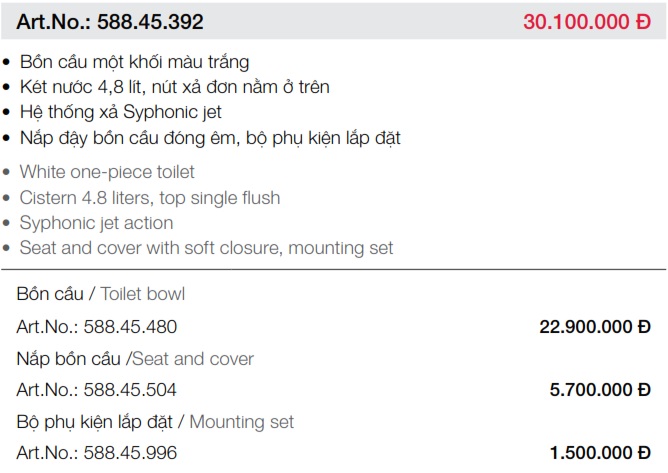
Task: Click the Bộ phụ kiện lắp đặt / Mounting set label
Action: tap(155, 422)
